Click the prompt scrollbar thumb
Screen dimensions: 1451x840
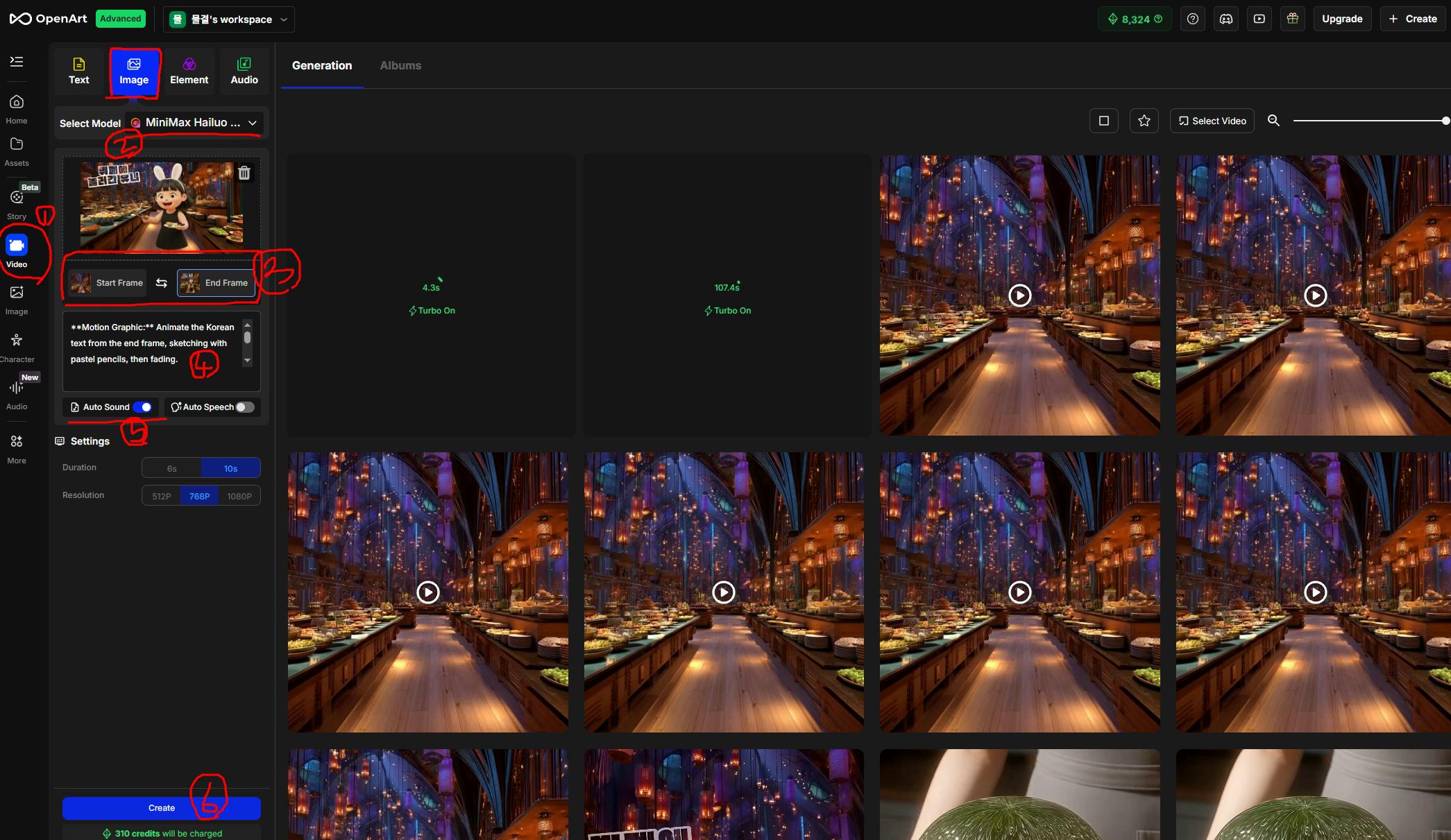(247, 338)
